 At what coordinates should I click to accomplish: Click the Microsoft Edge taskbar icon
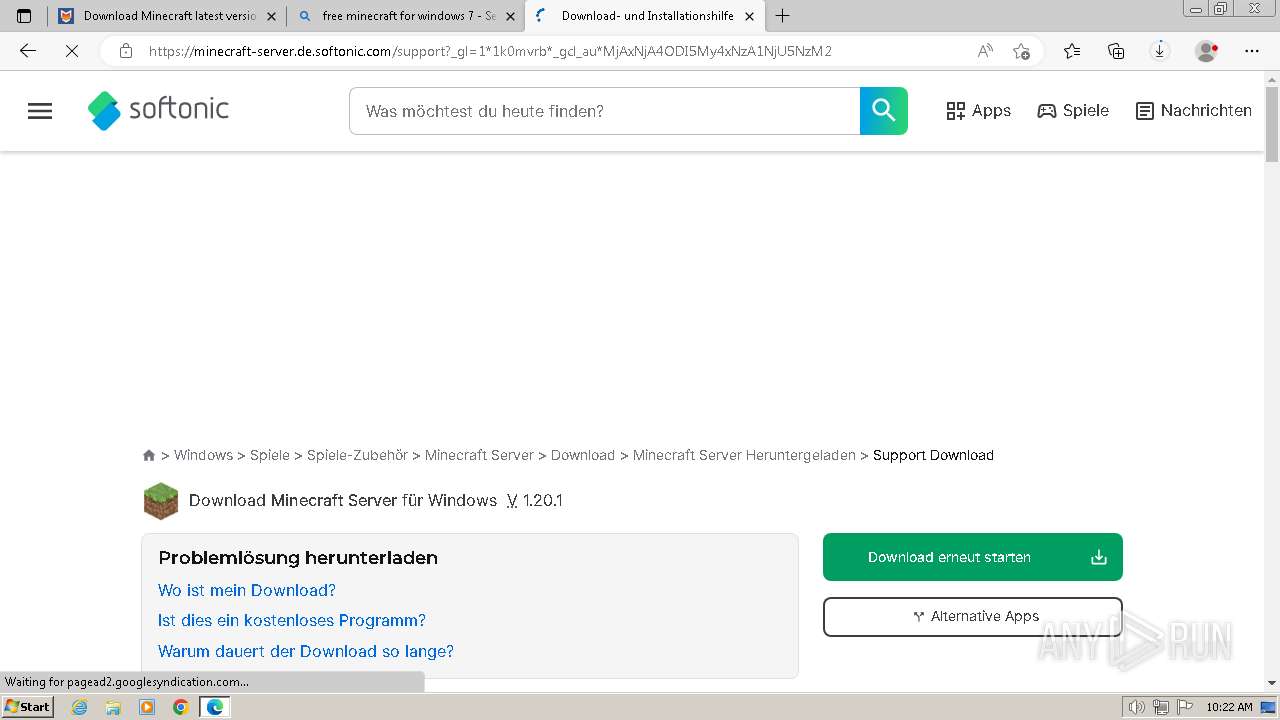click(x=215, y=707)
